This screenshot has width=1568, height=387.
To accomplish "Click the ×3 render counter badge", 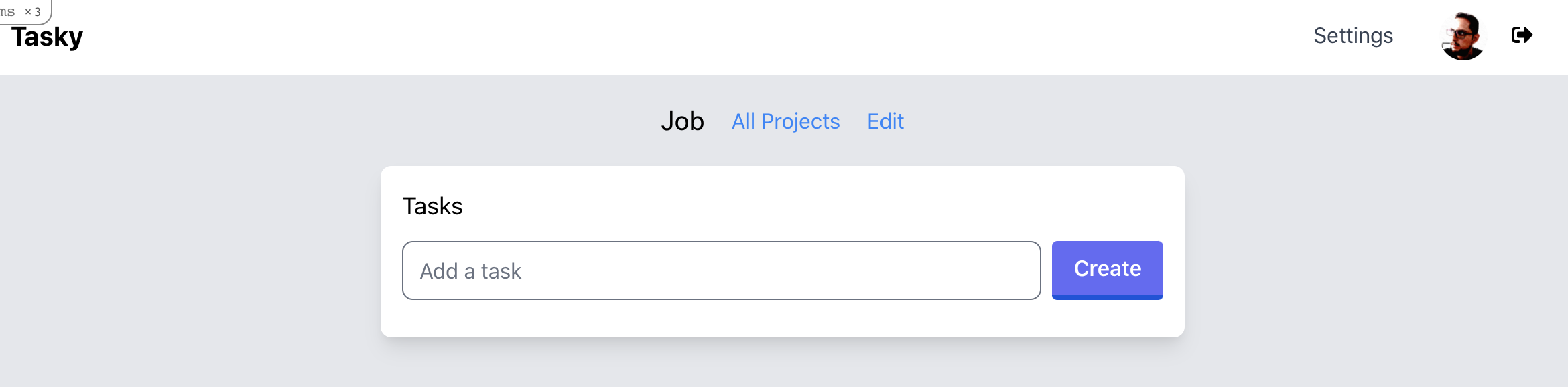I will tap(33, 11).
